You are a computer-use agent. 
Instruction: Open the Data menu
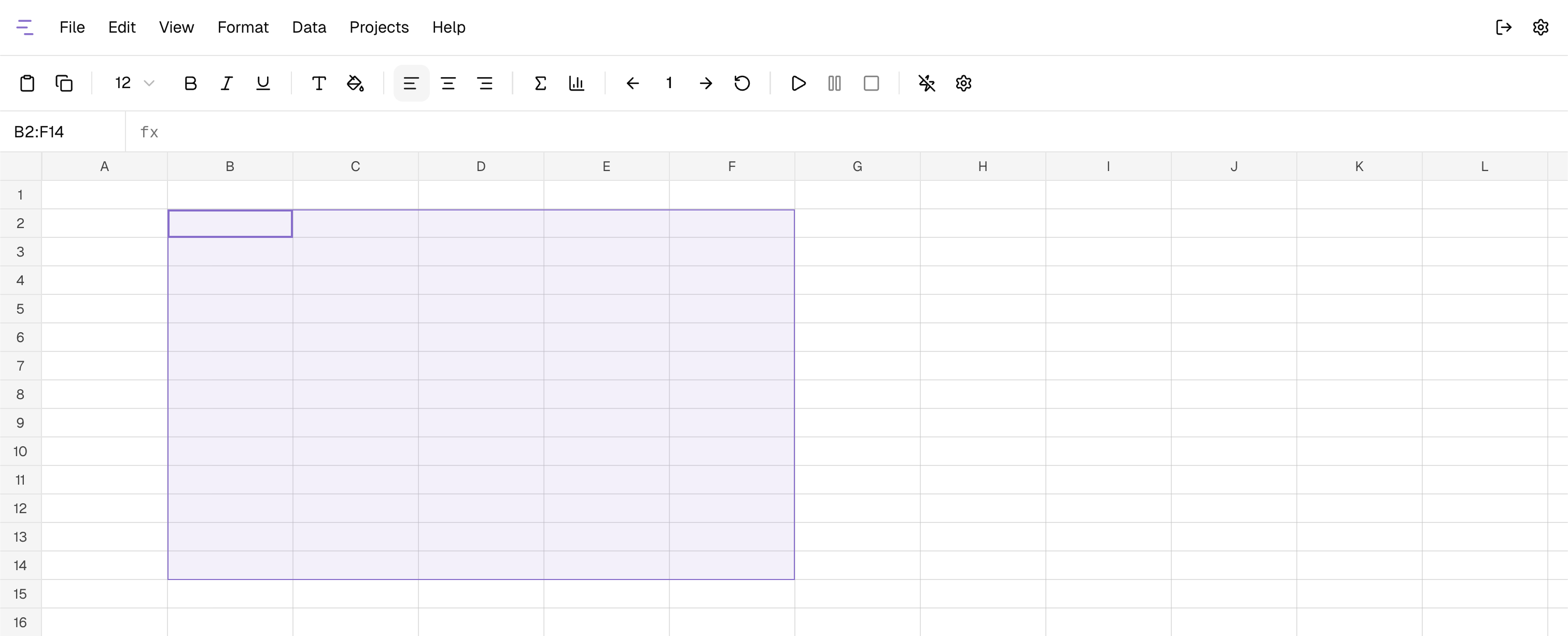[x=309, y=27]
